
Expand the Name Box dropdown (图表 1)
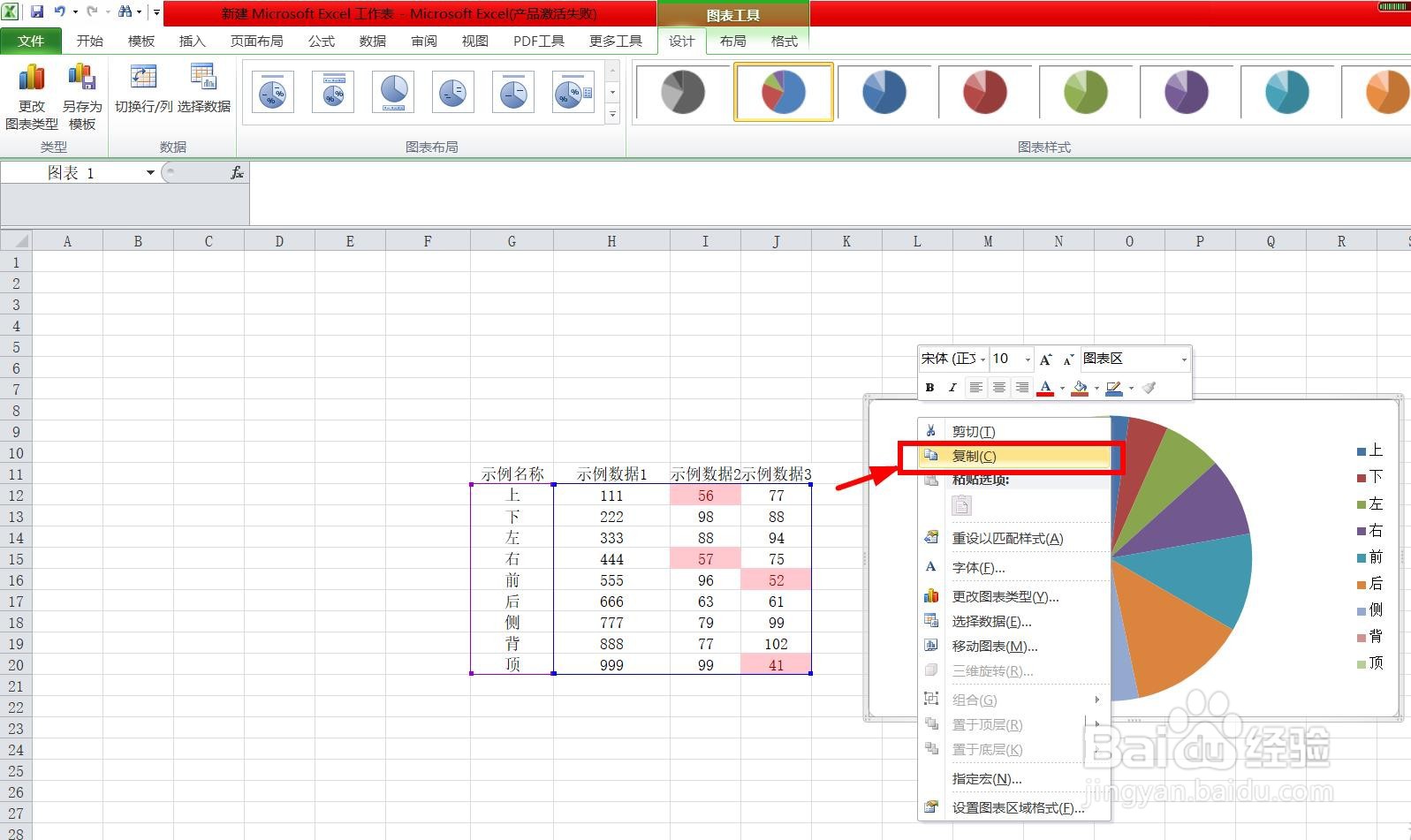(x=150, y=172)
